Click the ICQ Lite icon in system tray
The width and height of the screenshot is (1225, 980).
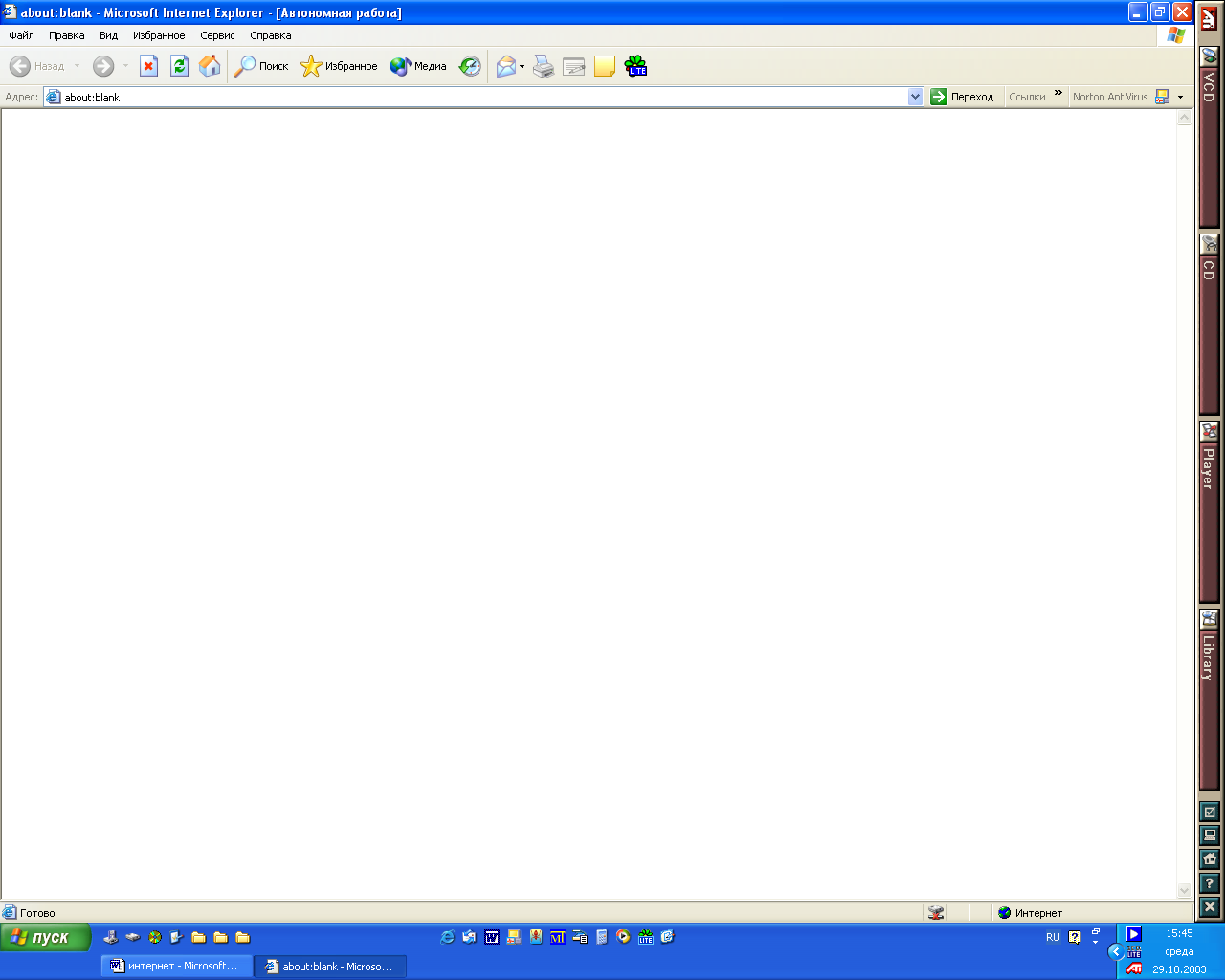click(1134, 951)
